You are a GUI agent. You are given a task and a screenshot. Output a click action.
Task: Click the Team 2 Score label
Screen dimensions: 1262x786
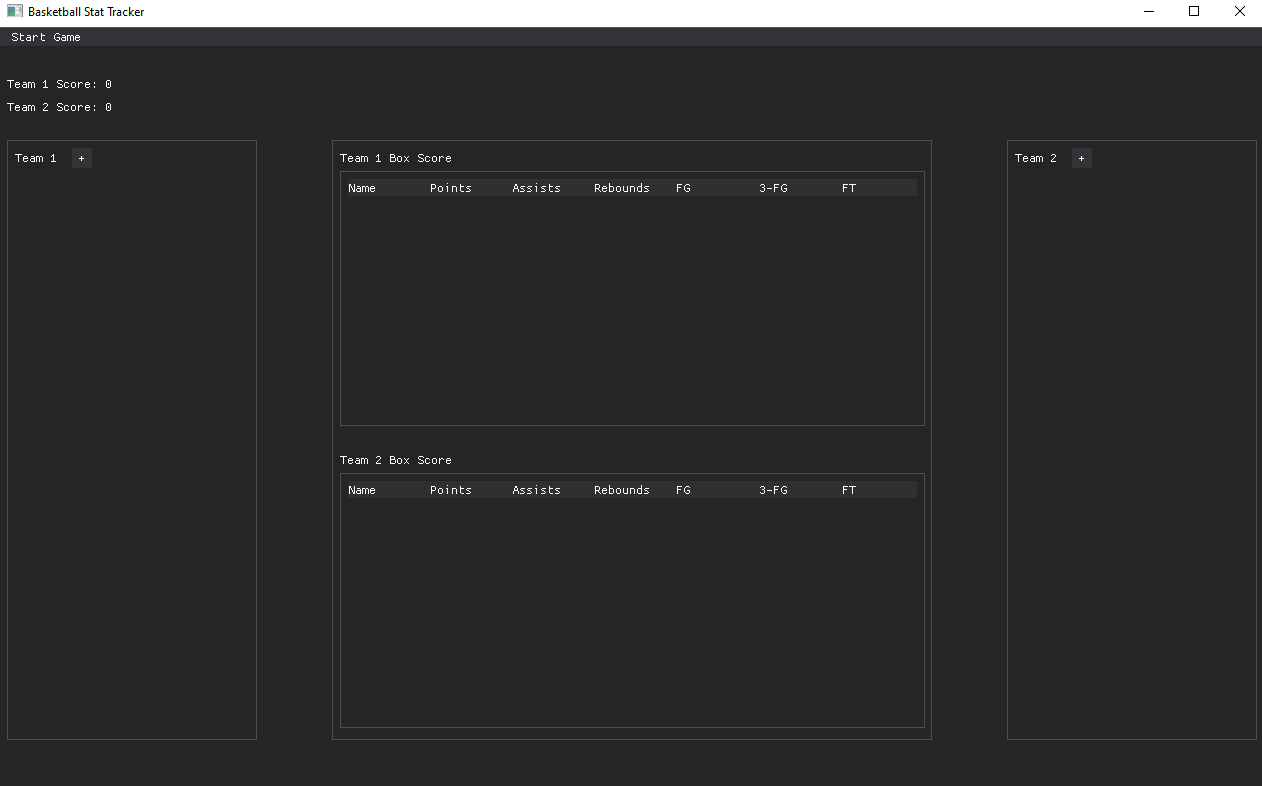[58, 107]
